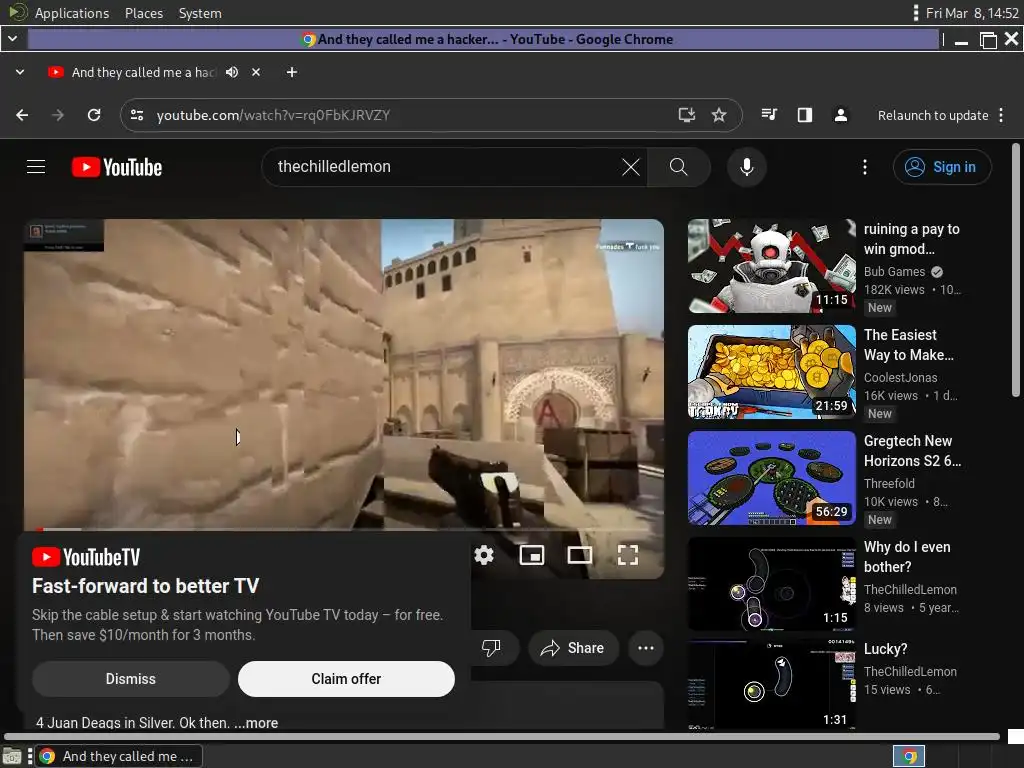Click 'Why do I even bother?' title
Image resolution: width=1024 pixels, height=768 pixels.
coord(907,557)
